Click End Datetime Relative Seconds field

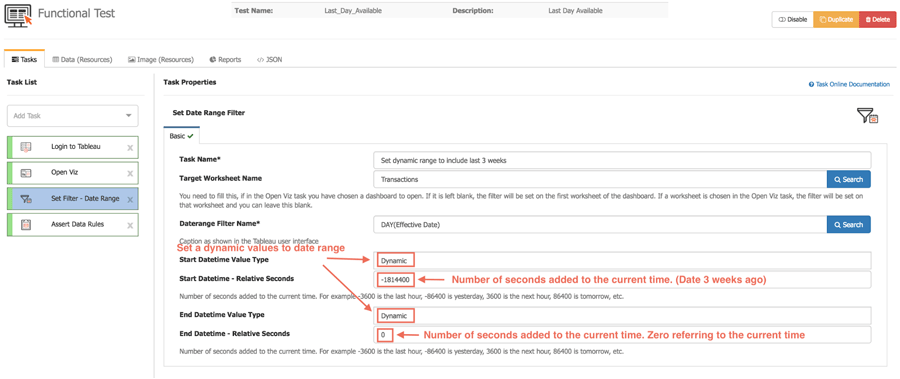(622, 334)
